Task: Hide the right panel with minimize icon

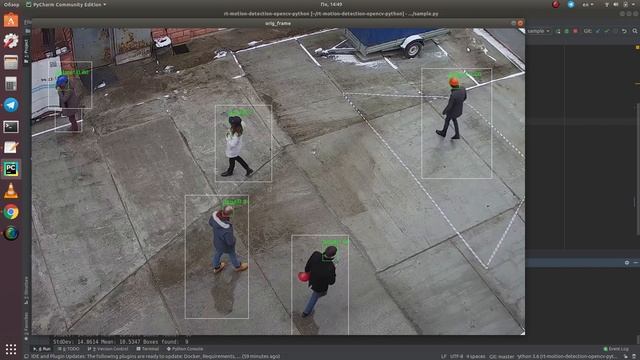Action: [636, 262]
